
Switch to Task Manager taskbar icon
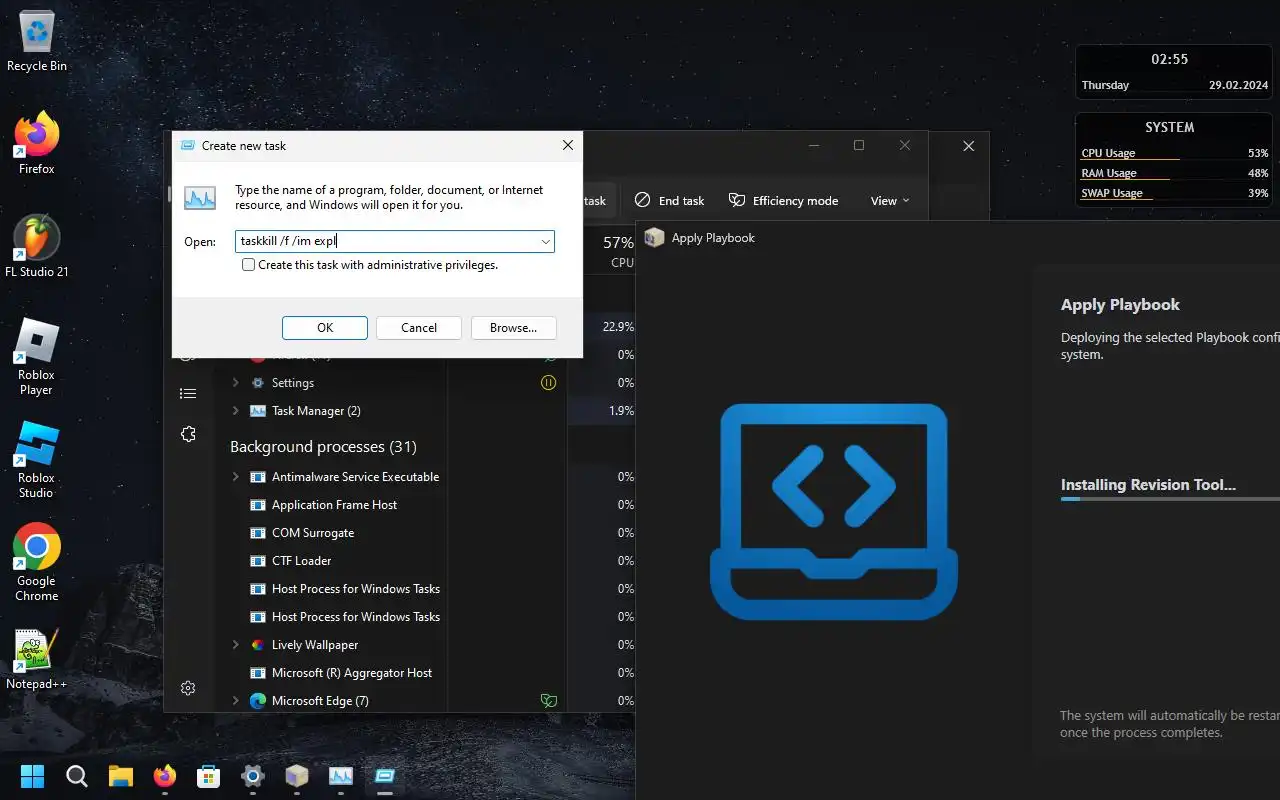(341, 776)
